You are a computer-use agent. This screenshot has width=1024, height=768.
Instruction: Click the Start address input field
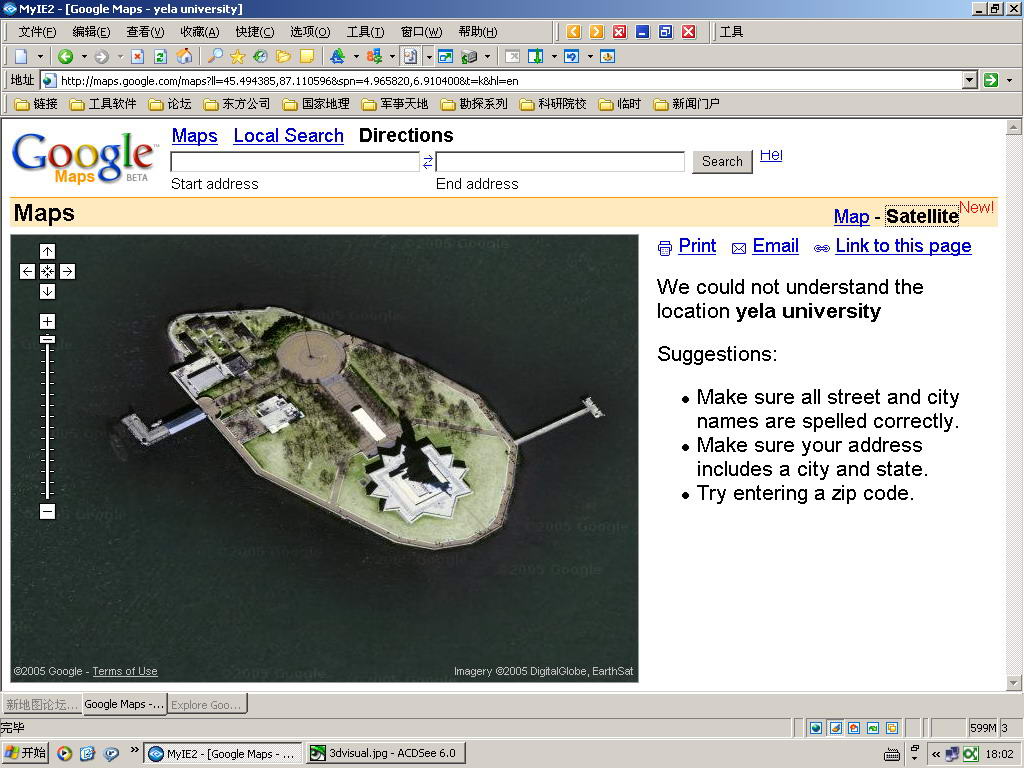(295, 162)
